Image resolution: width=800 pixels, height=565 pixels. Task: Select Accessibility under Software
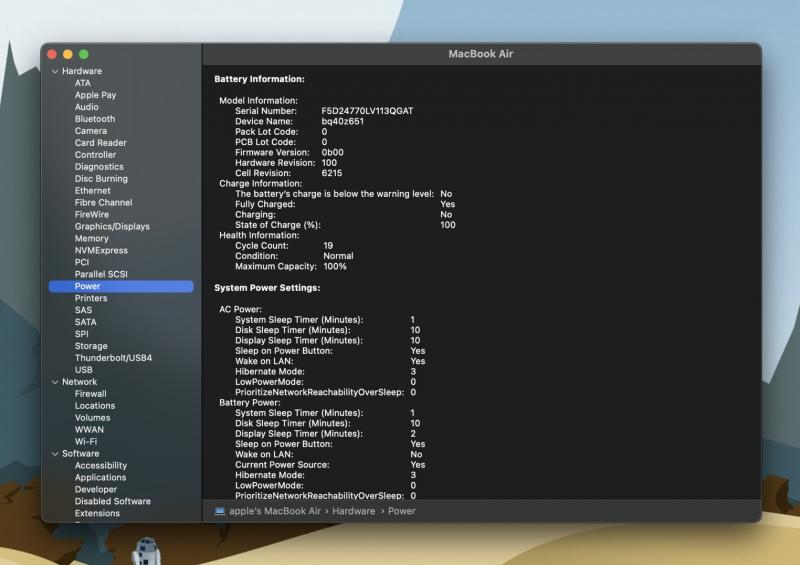pyautogui.click(x=101, y=465)
